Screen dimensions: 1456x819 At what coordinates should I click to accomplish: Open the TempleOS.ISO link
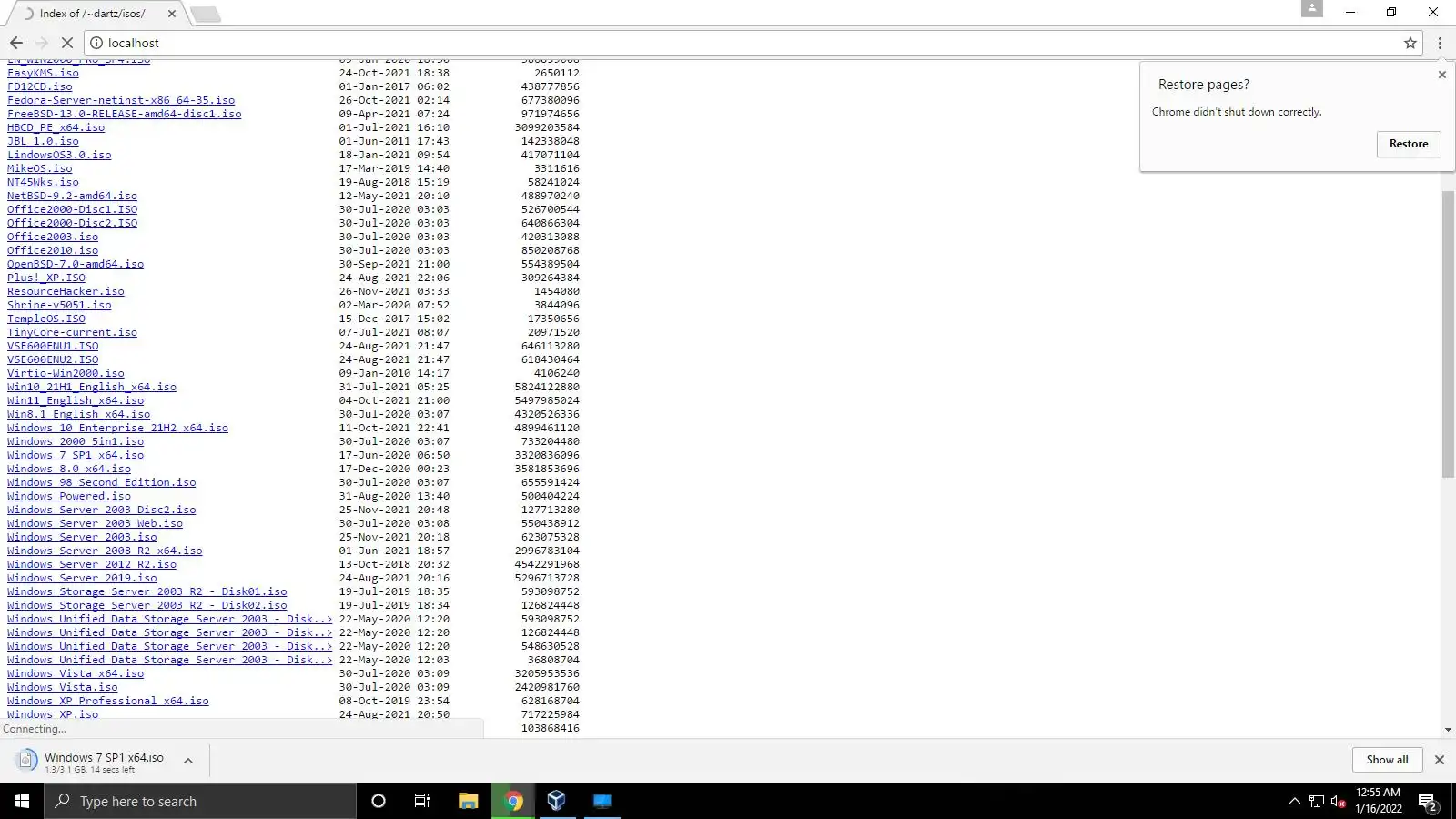pyautogui.click(x=46, y=318)
